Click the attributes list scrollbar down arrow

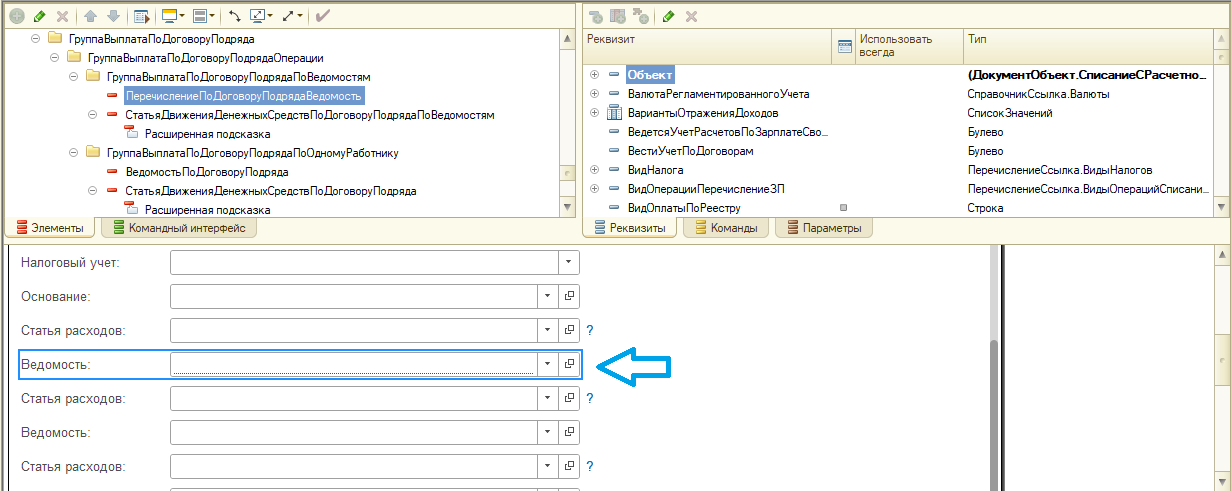(1221, 207)
